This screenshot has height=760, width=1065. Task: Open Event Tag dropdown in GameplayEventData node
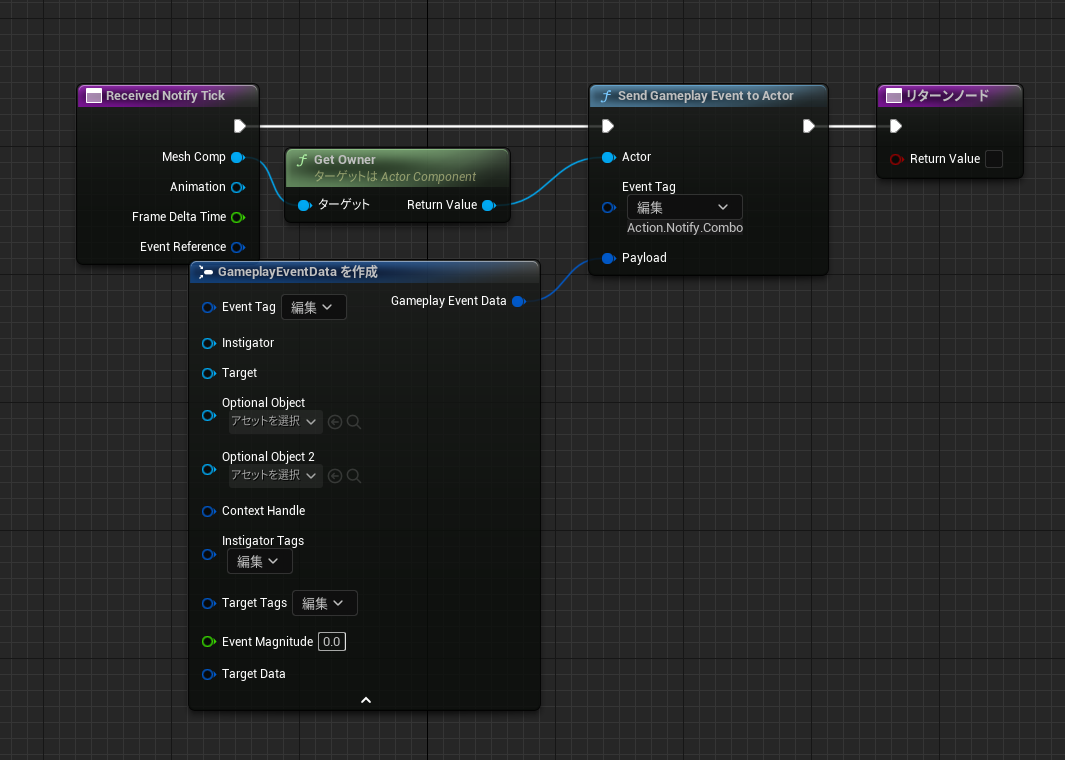click(313, 307)
